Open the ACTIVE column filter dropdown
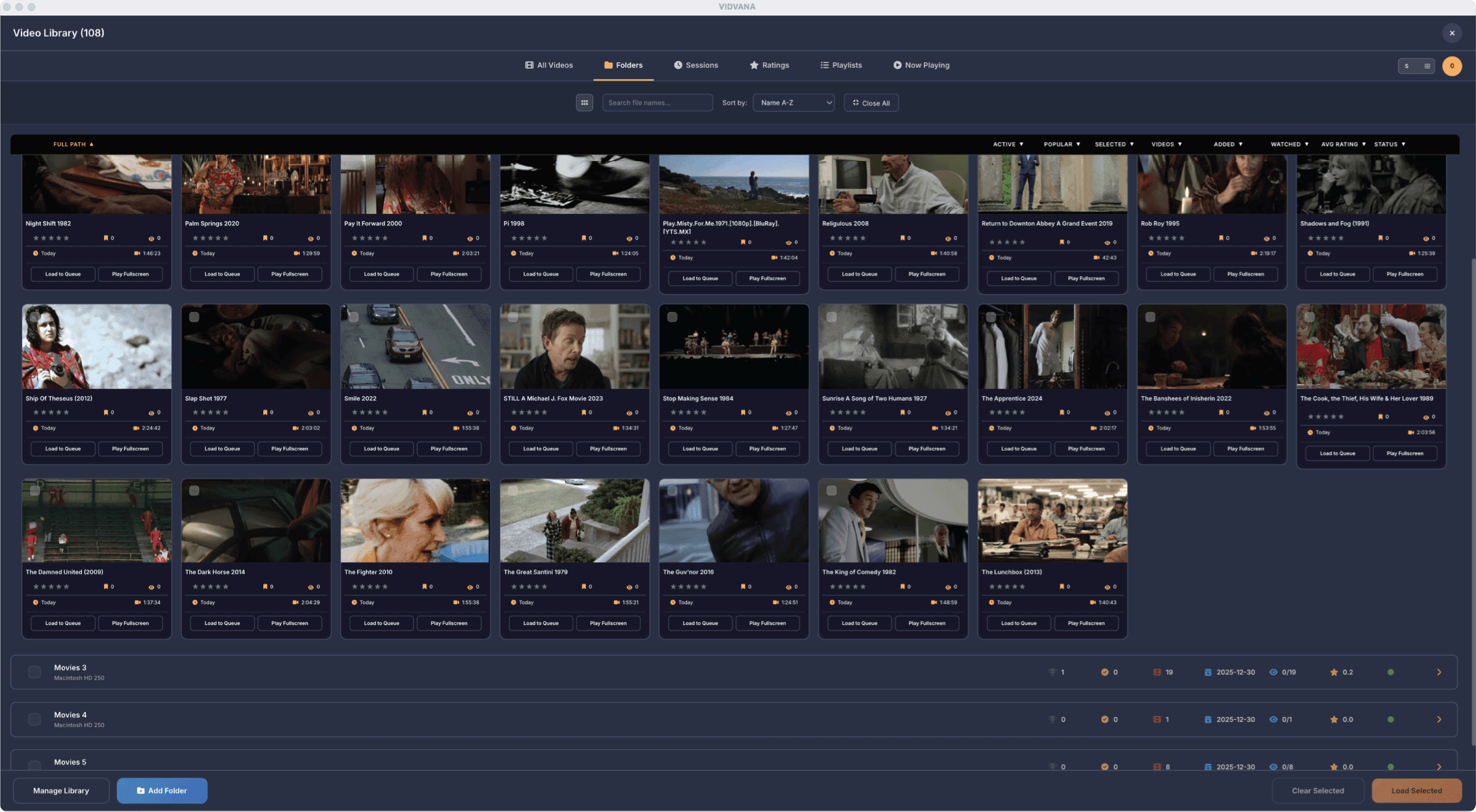 (x=1008, y=144)
